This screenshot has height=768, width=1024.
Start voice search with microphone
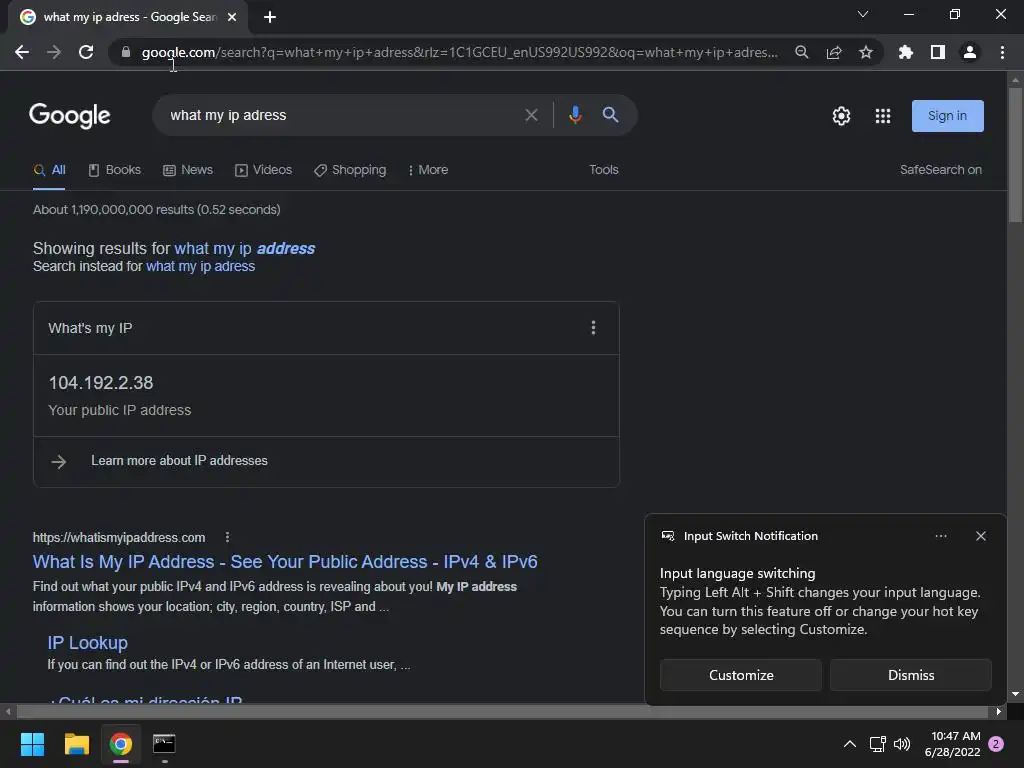pos(575,115)
